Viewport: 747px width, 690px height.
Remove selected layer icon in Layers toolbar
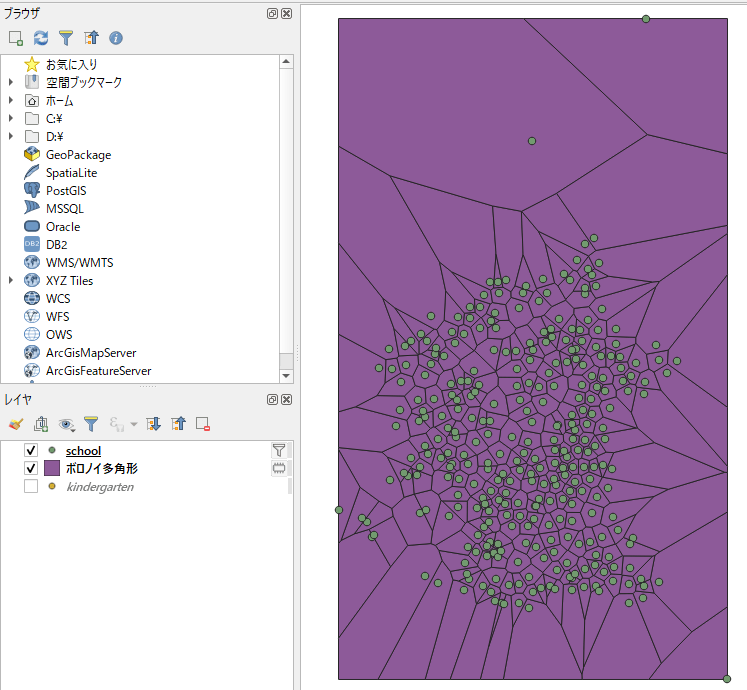(203, 424)
